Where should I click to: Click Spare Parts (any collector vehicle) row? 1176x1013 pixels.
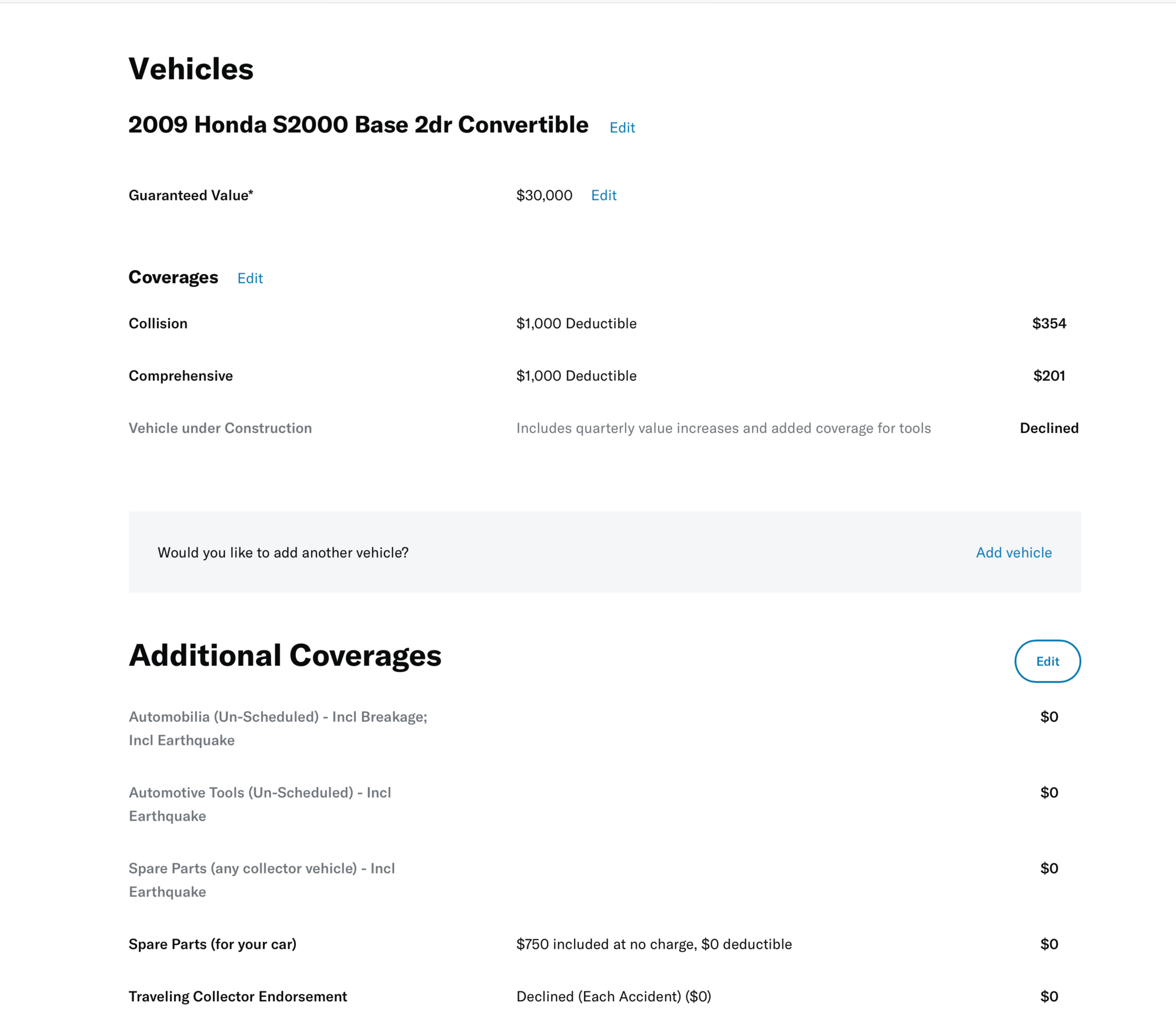pos(604,880)
